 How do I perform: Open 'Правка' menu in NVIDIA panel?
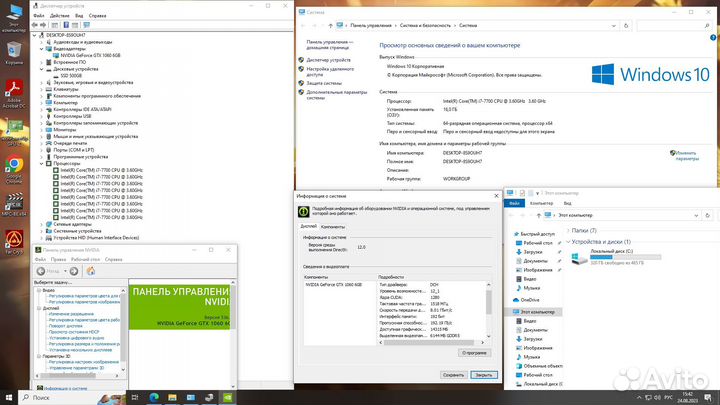tap(58, 259)
